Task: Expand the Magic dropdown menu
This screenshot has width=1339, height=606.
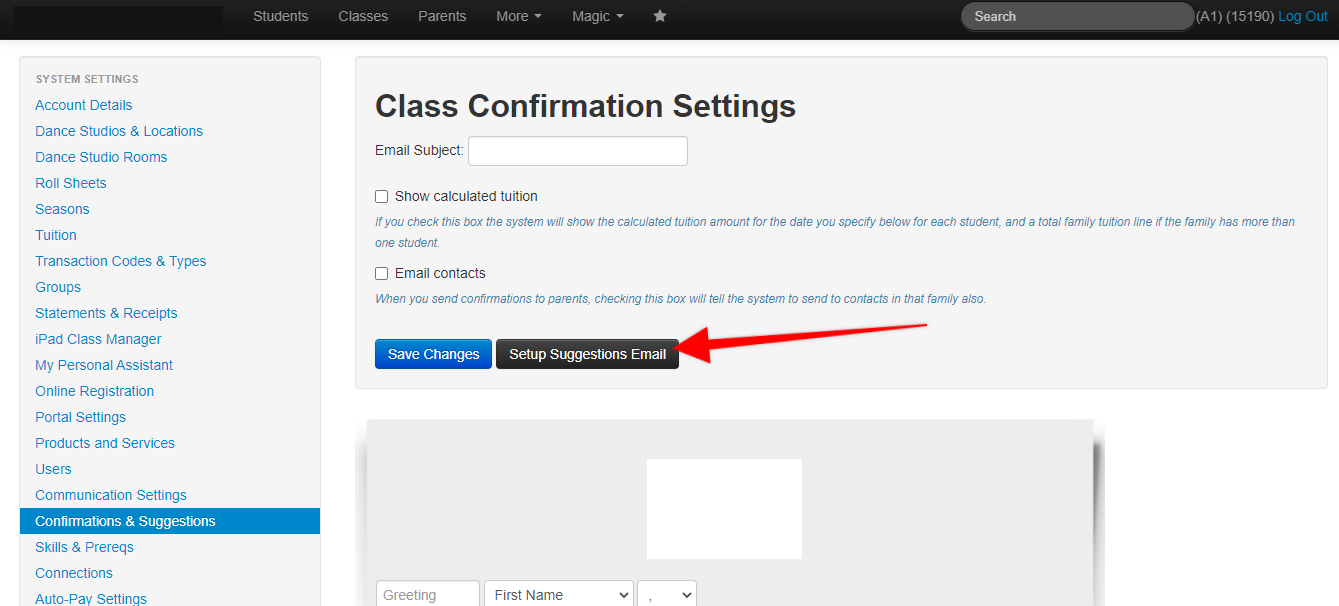Action: click(597, 16)
